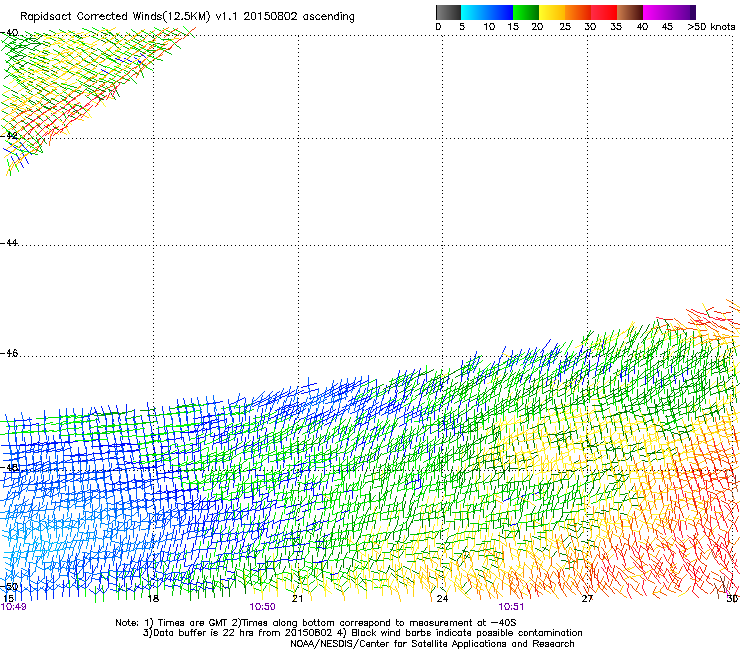The height and width of the screenshot is (650, 740).
Task: Click the purple time stamp 10:50
Action: pyautogui.click(x=262, y=607)
